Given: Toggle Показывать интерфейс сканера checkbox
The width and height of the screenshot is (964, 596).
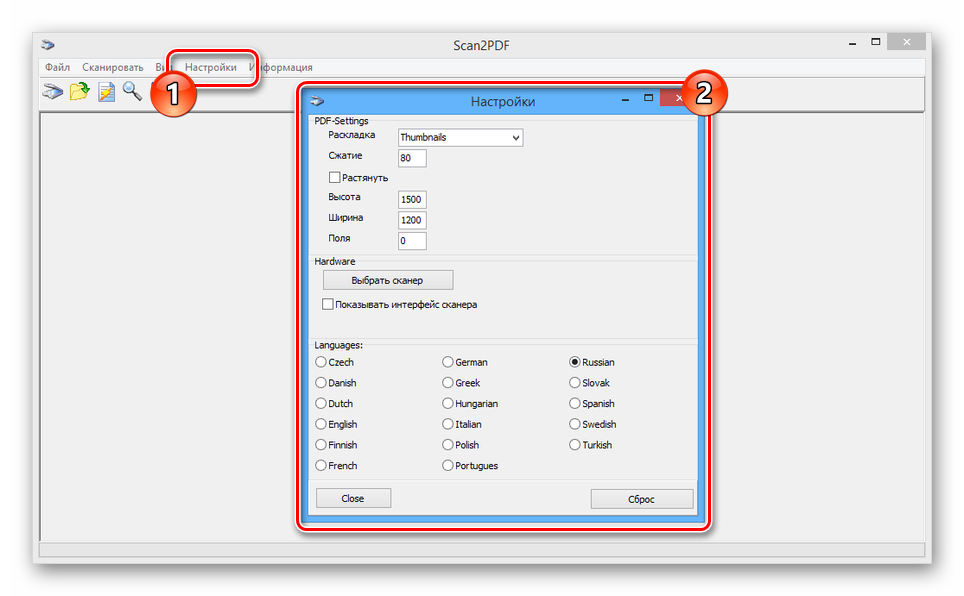Looking at the screenshot, I should coord(327,304).
